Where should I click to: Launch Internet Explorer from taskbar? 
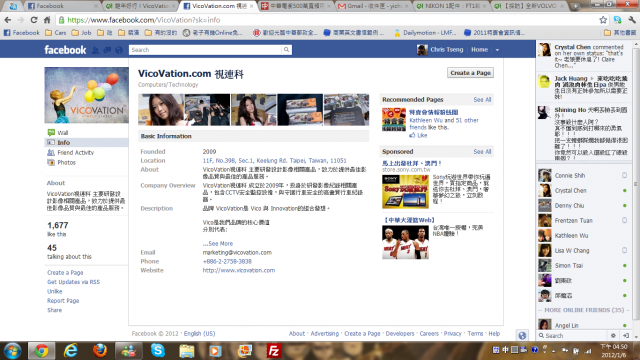coord(71,351)
